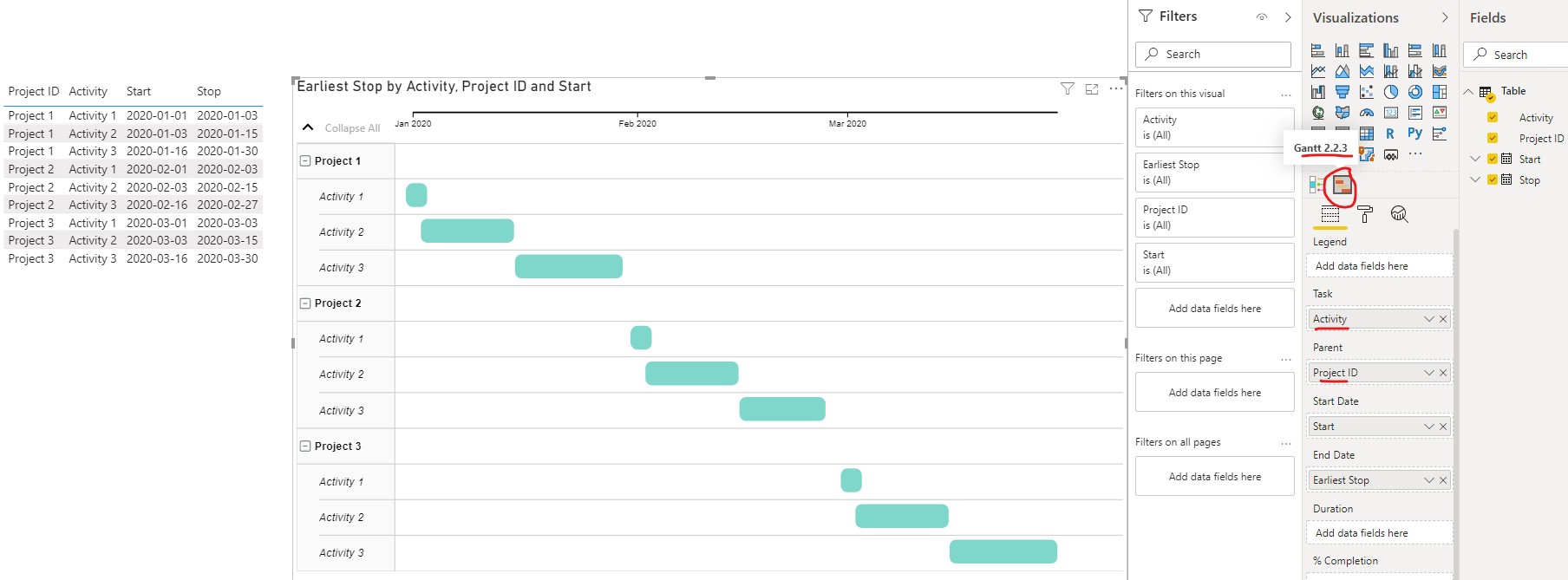Pick the donut chart visualization

coord(1415,92)
